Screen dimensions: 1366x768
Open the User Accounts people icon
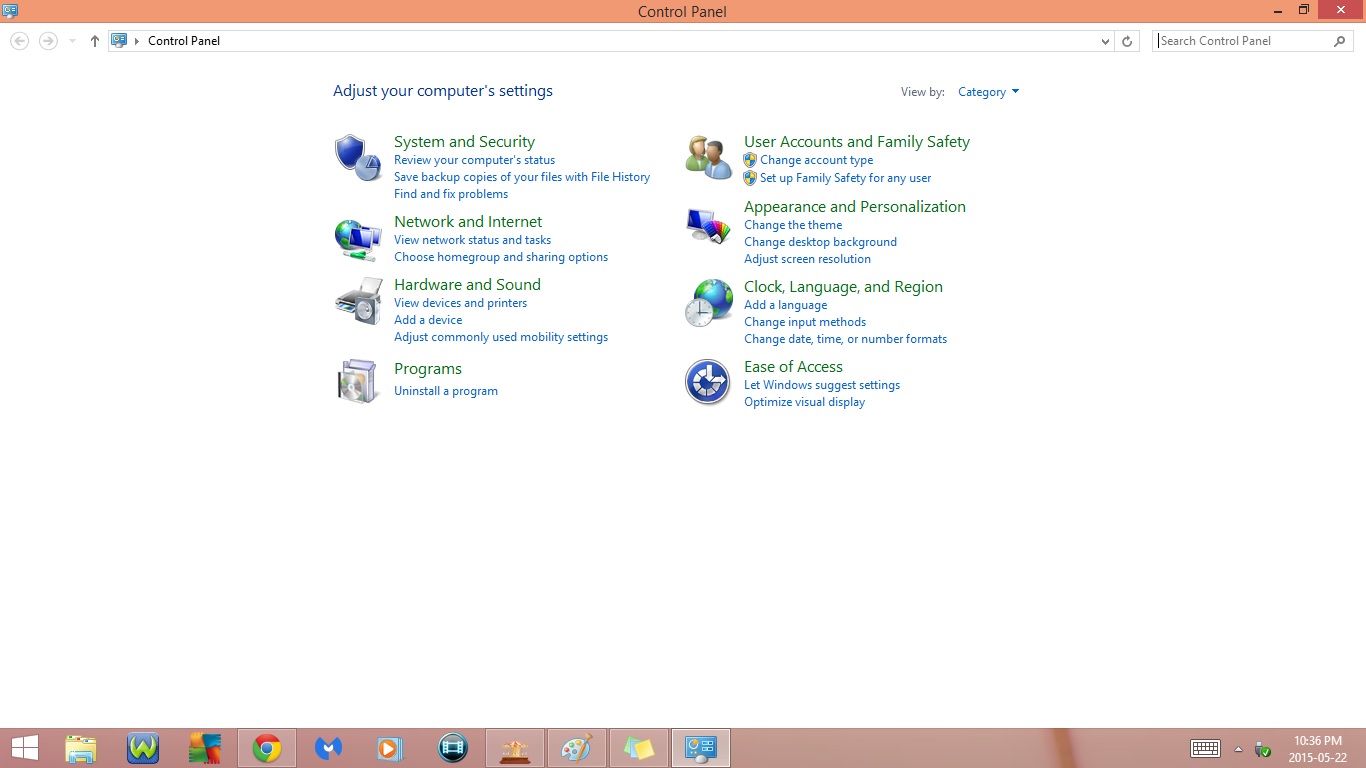708,158
